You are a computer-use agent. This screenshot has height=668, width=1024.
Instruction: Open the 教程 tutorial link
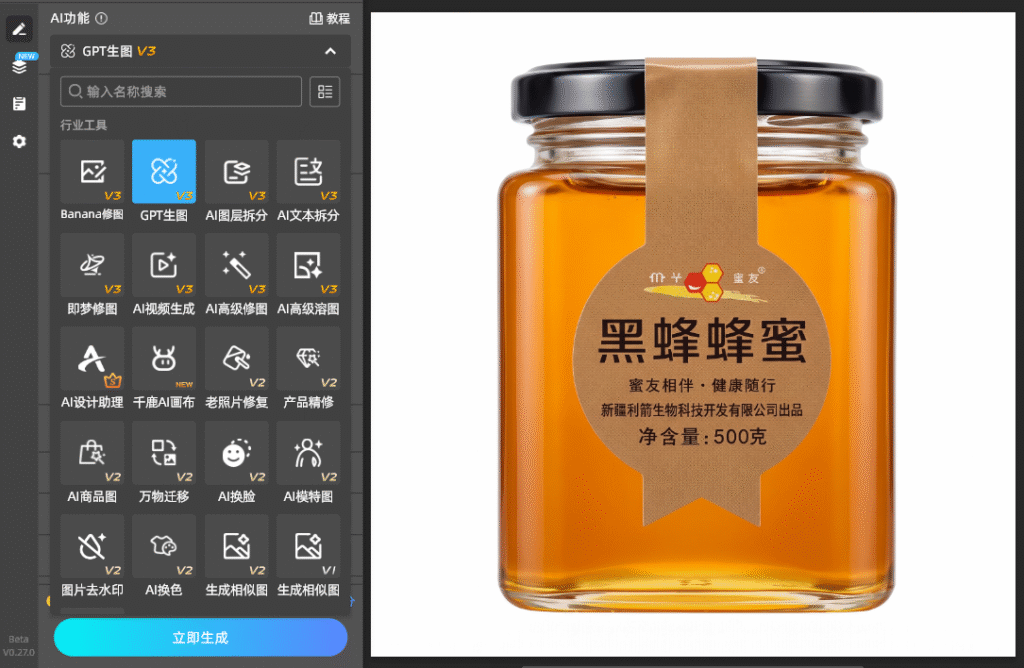click(329, 18)
